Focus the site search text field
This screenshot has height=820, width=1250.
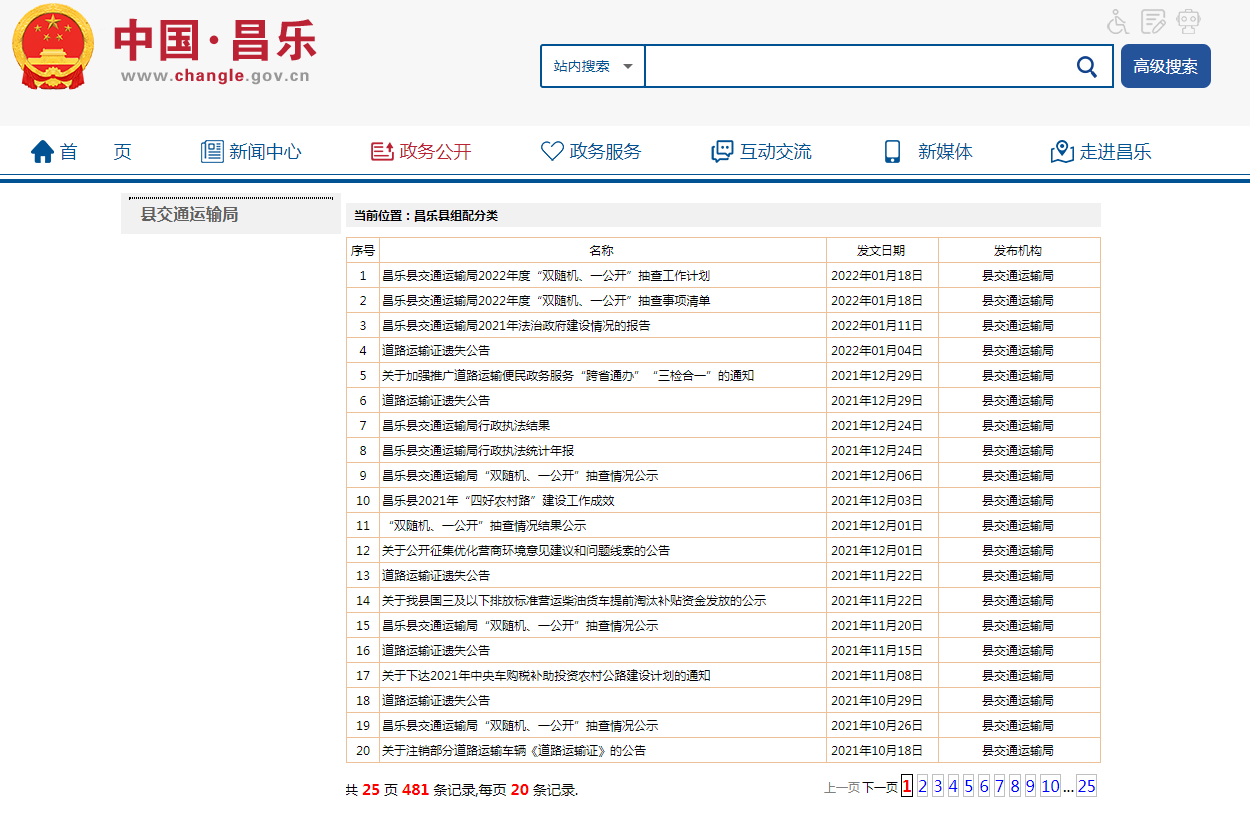pyautogui.click(x=855, y=67)
